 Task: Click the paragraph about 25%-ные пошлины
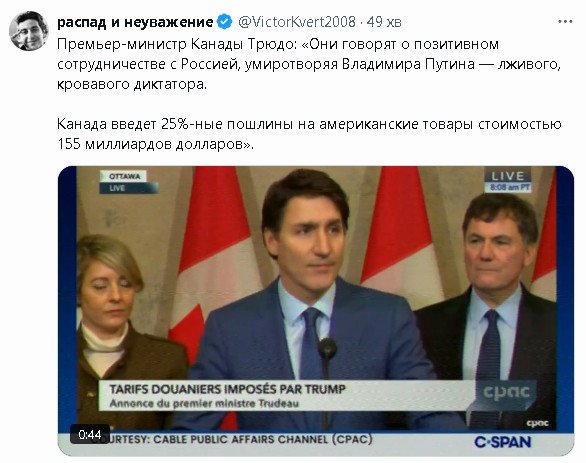pos(309,134)
